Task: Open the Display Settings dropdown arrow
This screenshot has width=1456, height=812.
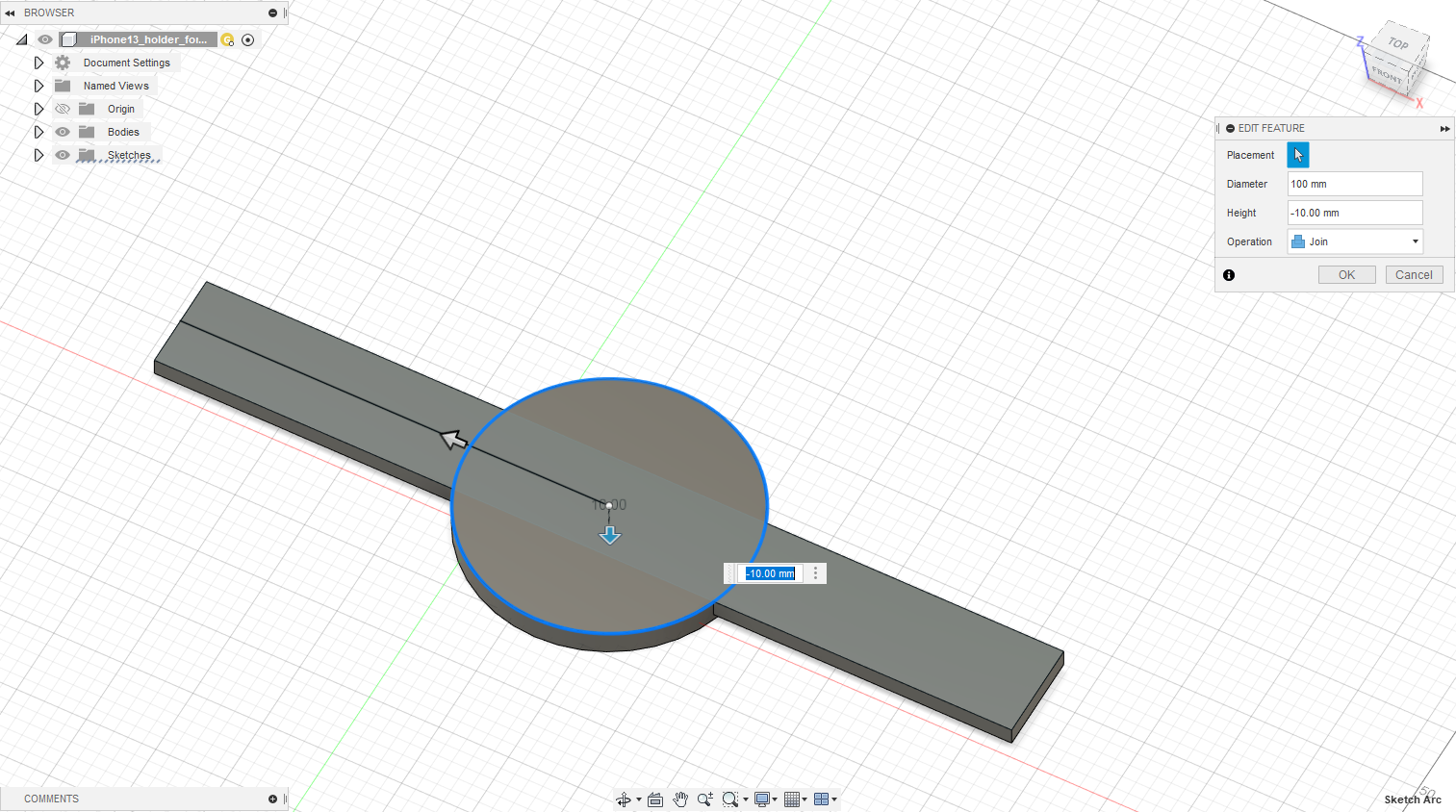Action: click(x=775, y=799)
